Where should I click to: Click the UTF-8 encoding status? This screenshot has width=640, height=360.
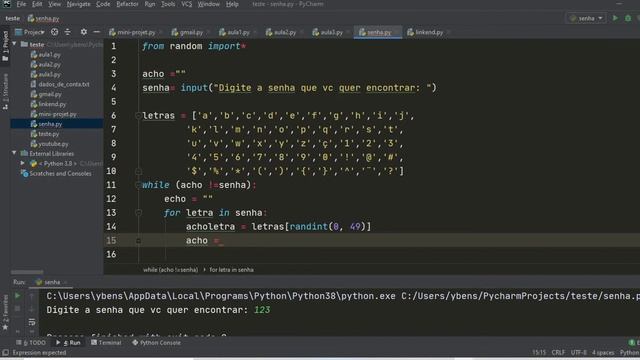pos(579,353)
